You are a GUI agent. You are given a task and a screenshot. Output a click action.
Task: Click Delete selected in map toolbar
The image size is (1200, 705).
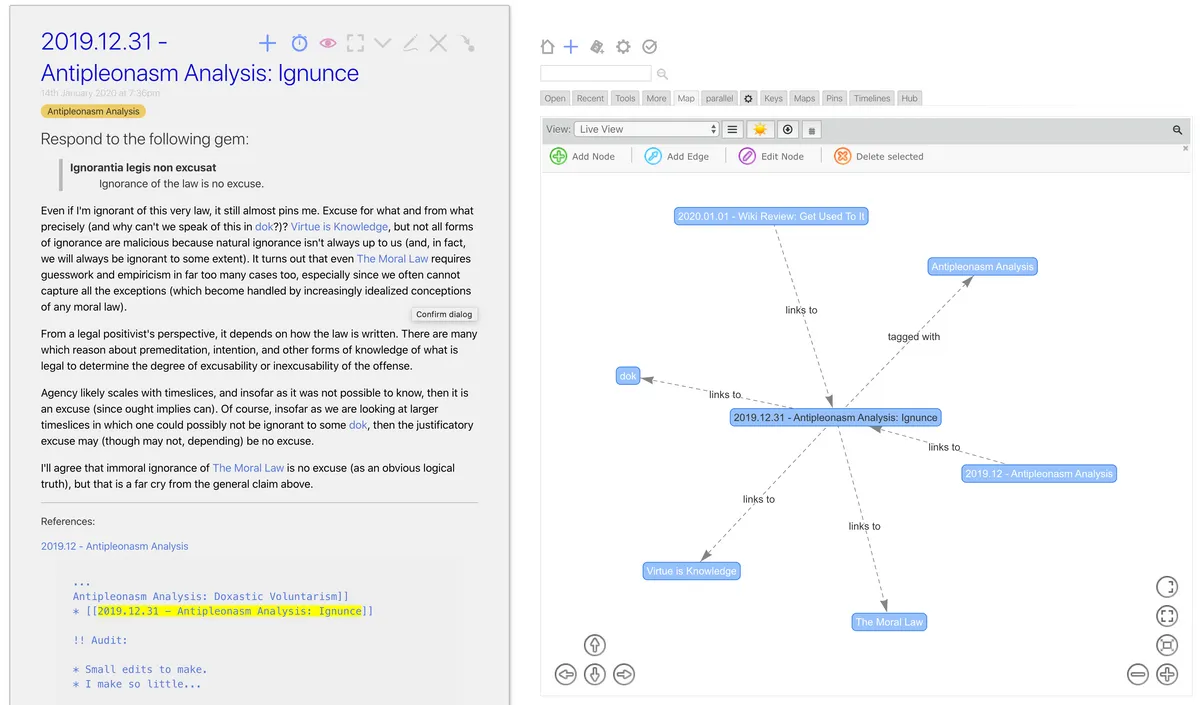[x=878, y=156]
